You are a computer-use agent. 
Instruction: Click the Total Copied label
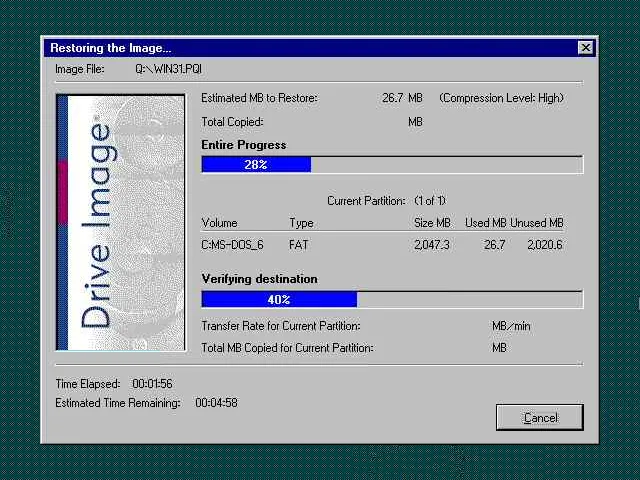tap(232, 122)
